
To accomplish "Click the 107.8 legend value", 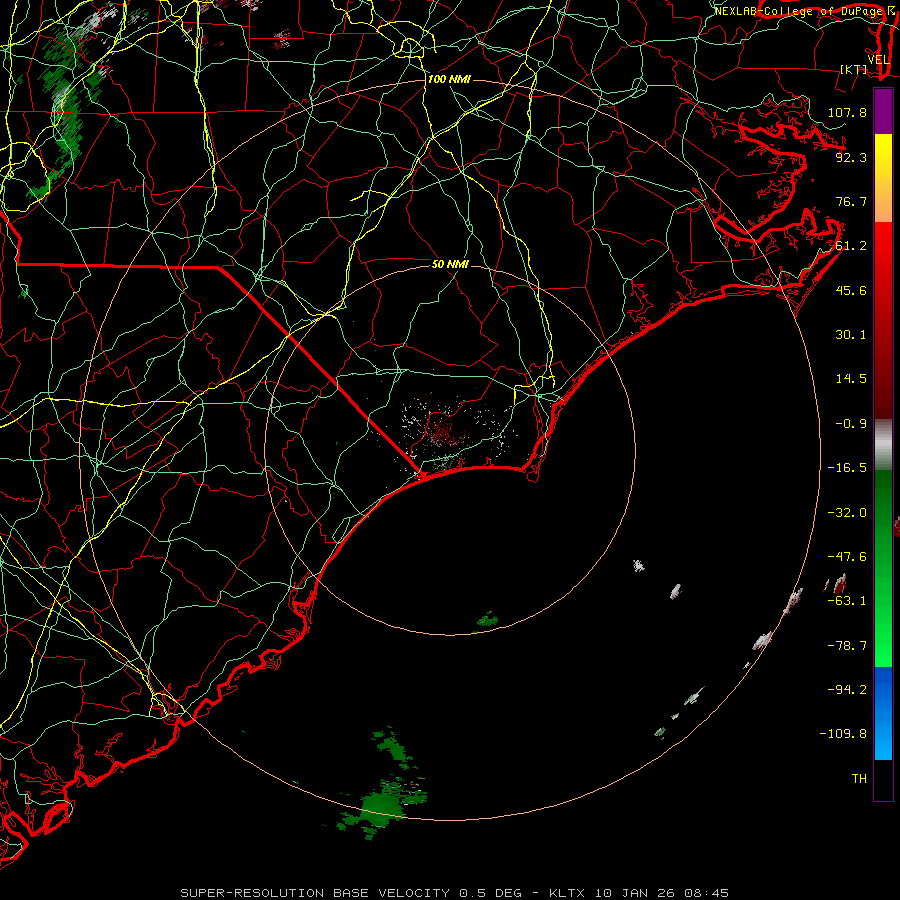I will (x=847, y=112).
